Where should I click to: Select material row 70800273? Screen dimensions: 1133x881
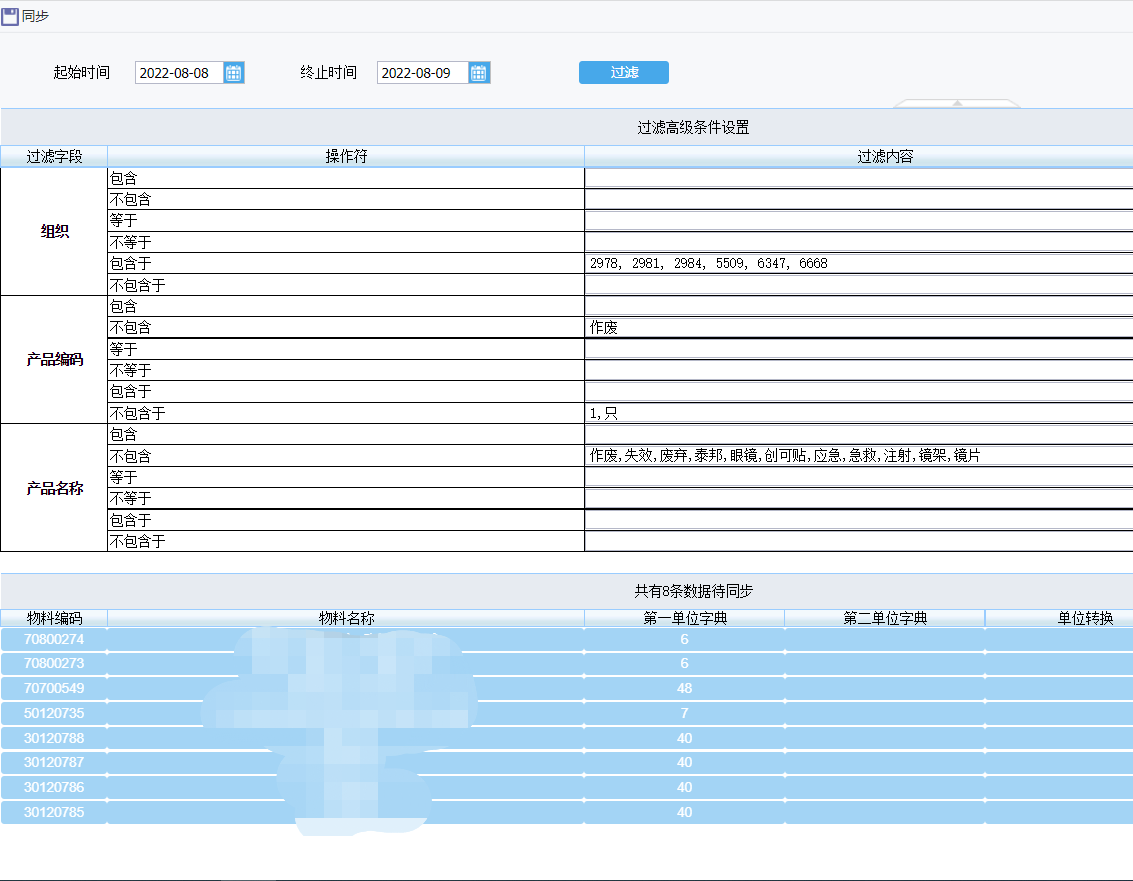click(566, 663)
